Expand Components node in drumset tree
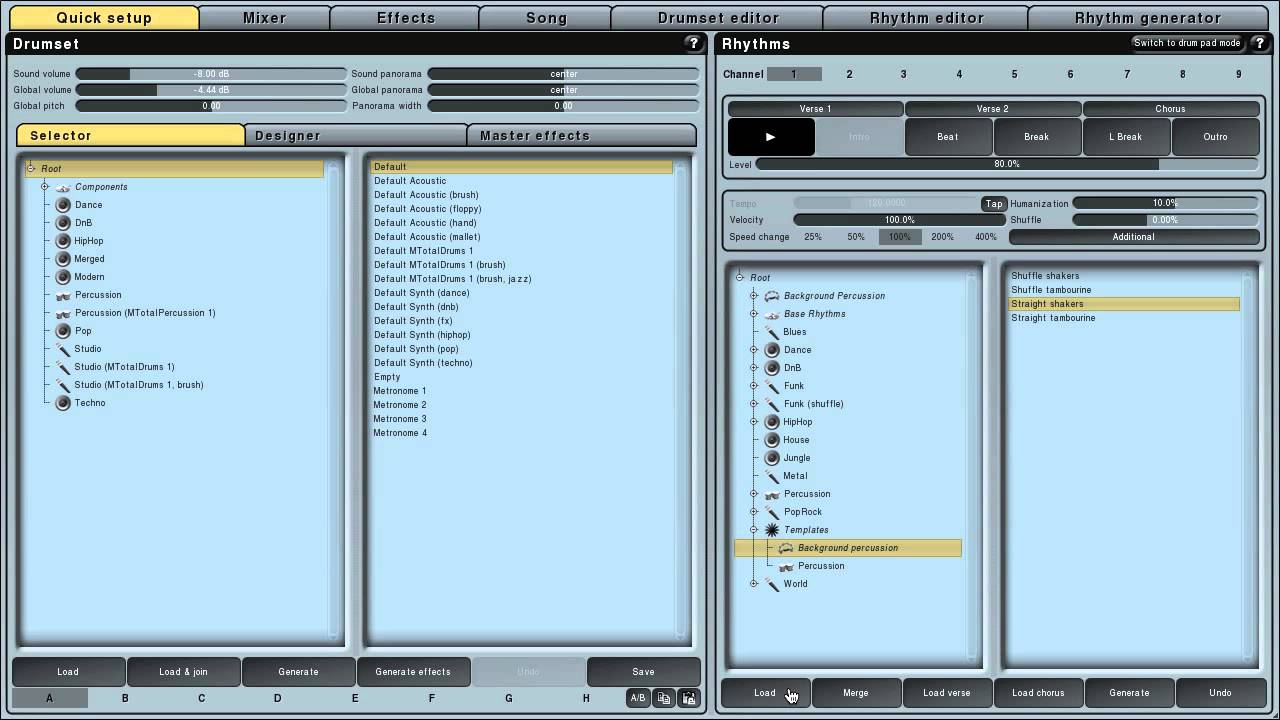The width and height of the screenshot is (1280, 720). pyautogui.click(x=45, y=187)
